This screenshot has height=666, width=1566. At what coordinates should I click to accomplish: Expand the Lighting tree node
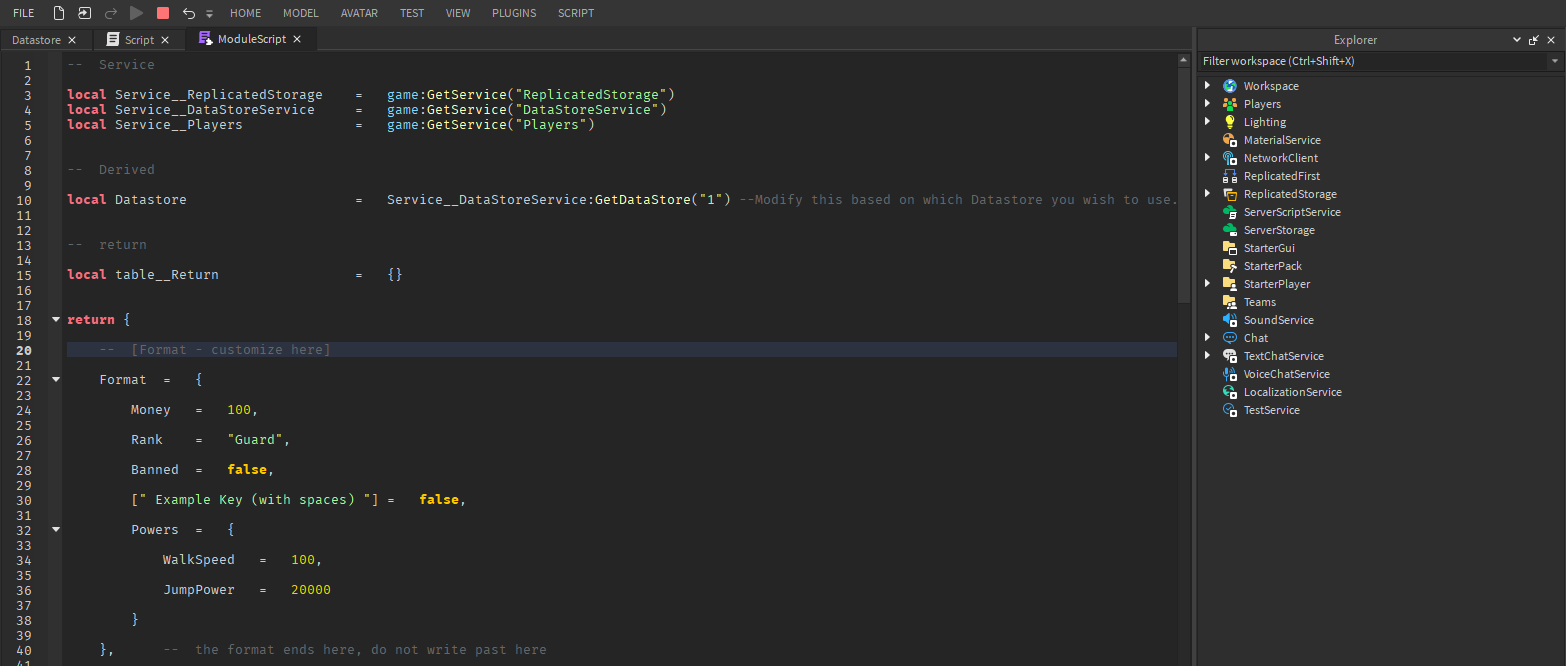pos(1208,122)
